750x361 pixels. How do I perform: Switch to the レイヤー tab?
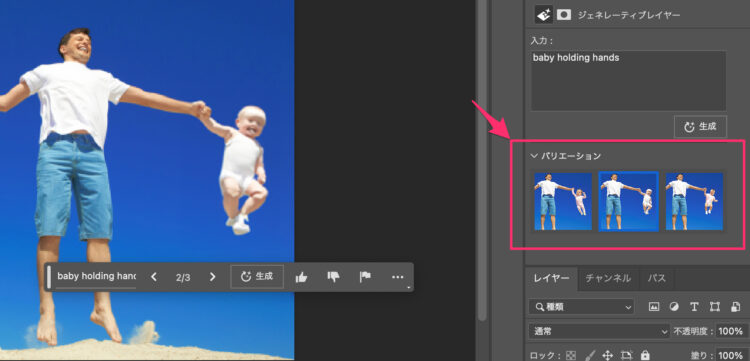551,278
